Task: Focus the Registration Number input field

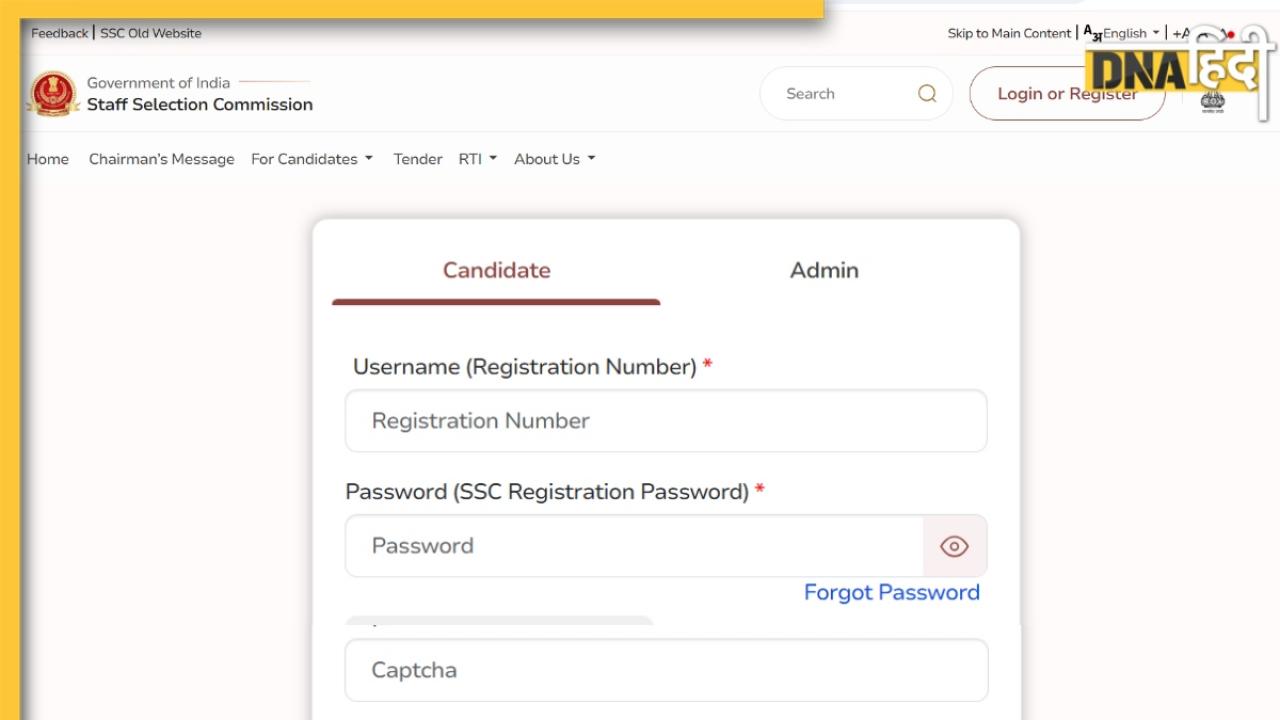Action: click(666, 421)
